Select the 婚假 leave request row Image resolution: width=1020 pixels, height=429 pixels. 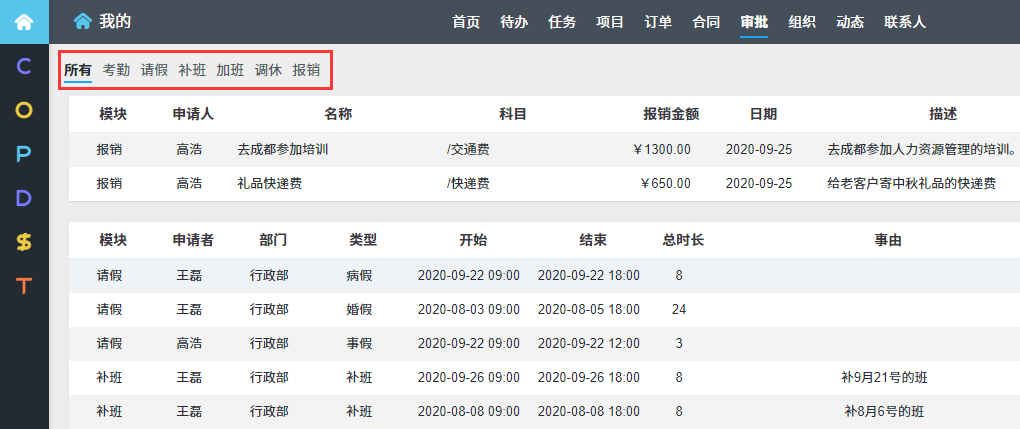360,309
